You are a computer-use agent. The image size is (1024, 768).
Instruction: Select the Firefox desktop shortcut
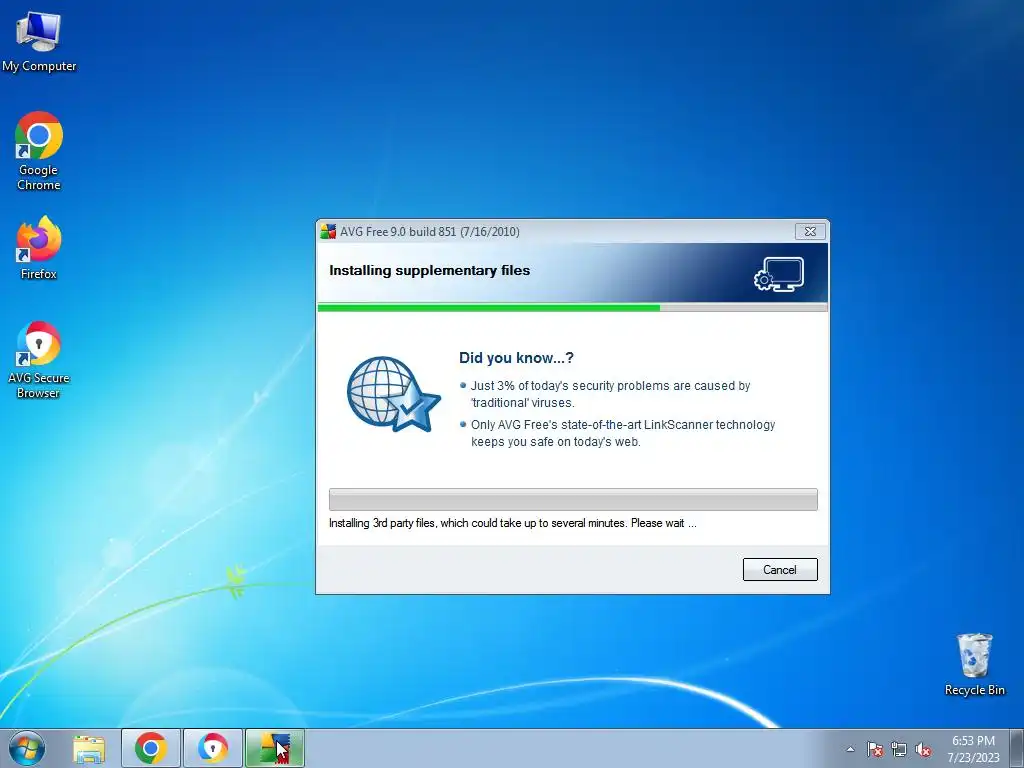[x=39, y=248]
